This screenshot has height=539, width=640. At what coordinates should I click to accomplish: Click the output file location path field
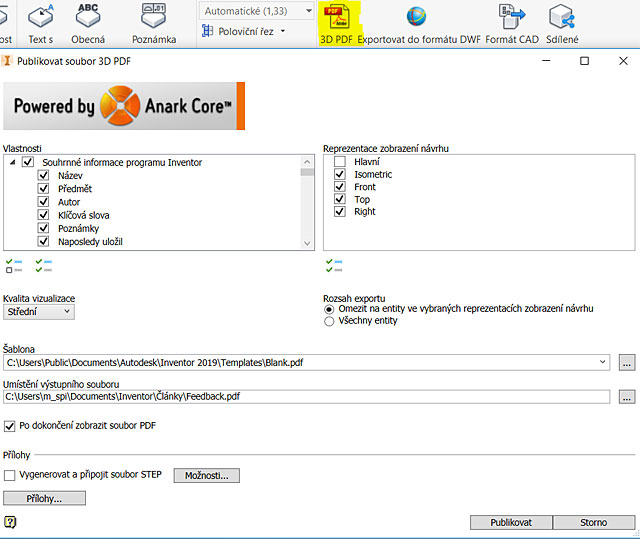(x=306, y=397)
